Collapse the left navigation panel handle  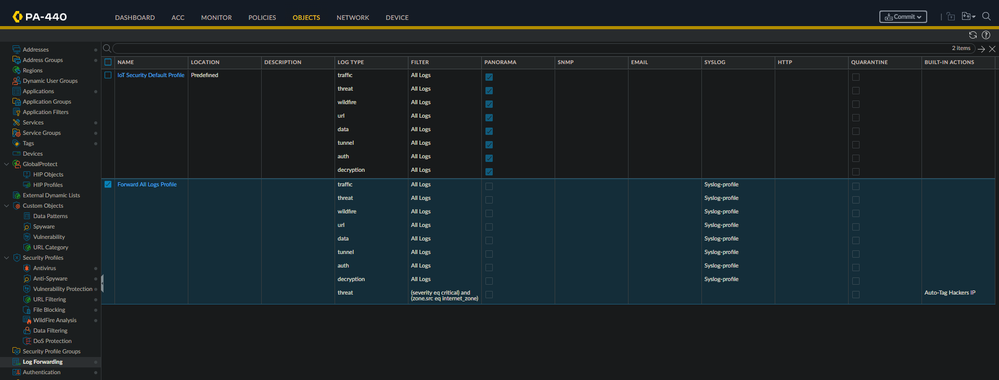coord(102,284)
